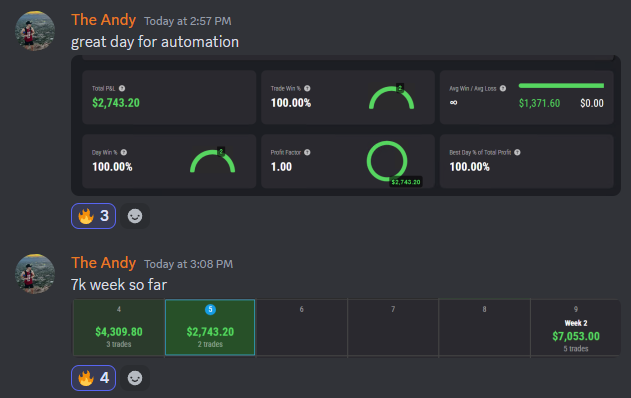Open the Week 2 summary of $7,053.00
631x398 pixels.
[x=576, y=328]
